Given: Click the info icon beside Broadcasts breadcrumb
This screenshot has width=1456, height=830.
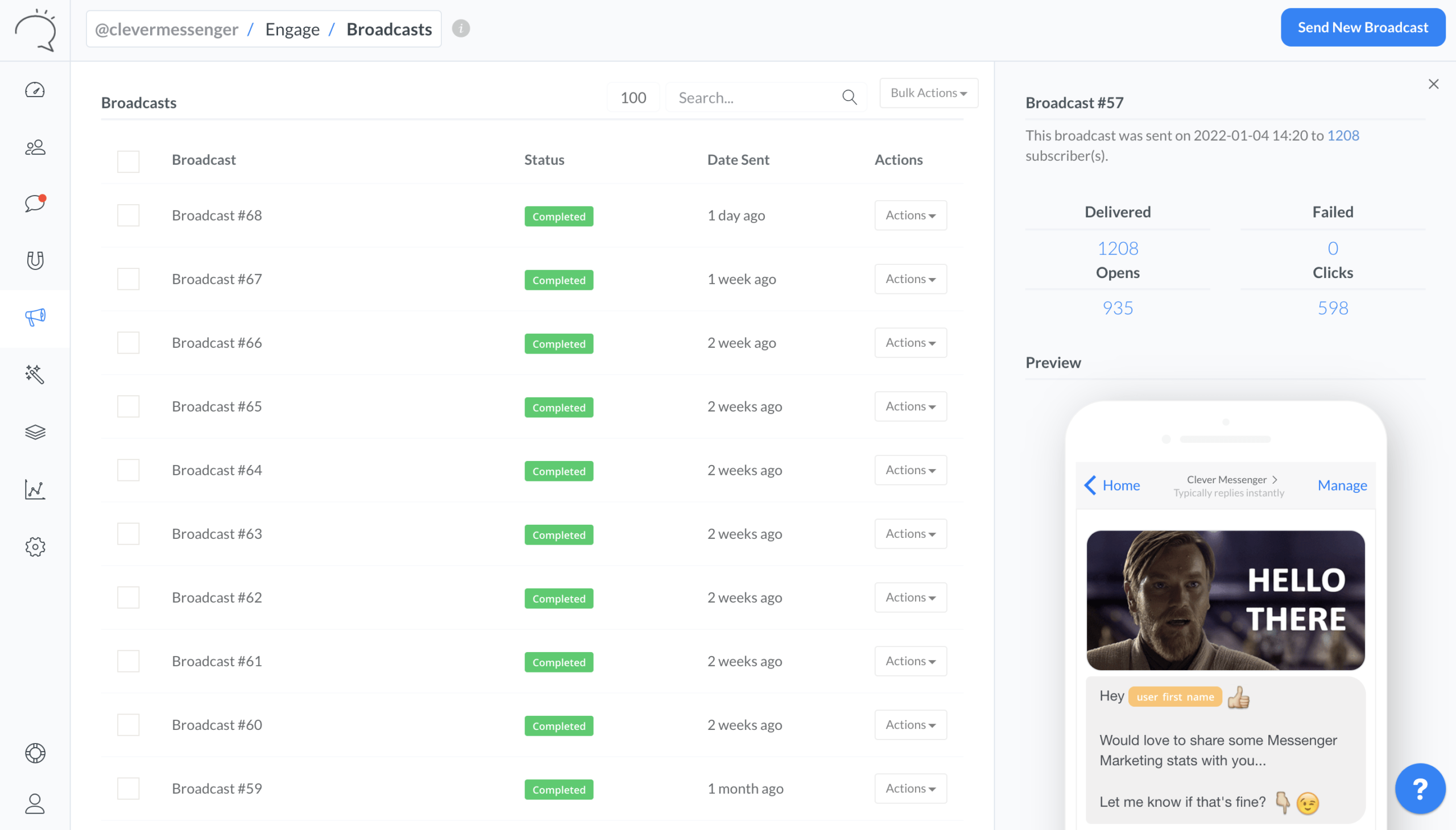Looking at the screenshot, I should (x=461, y=28).
